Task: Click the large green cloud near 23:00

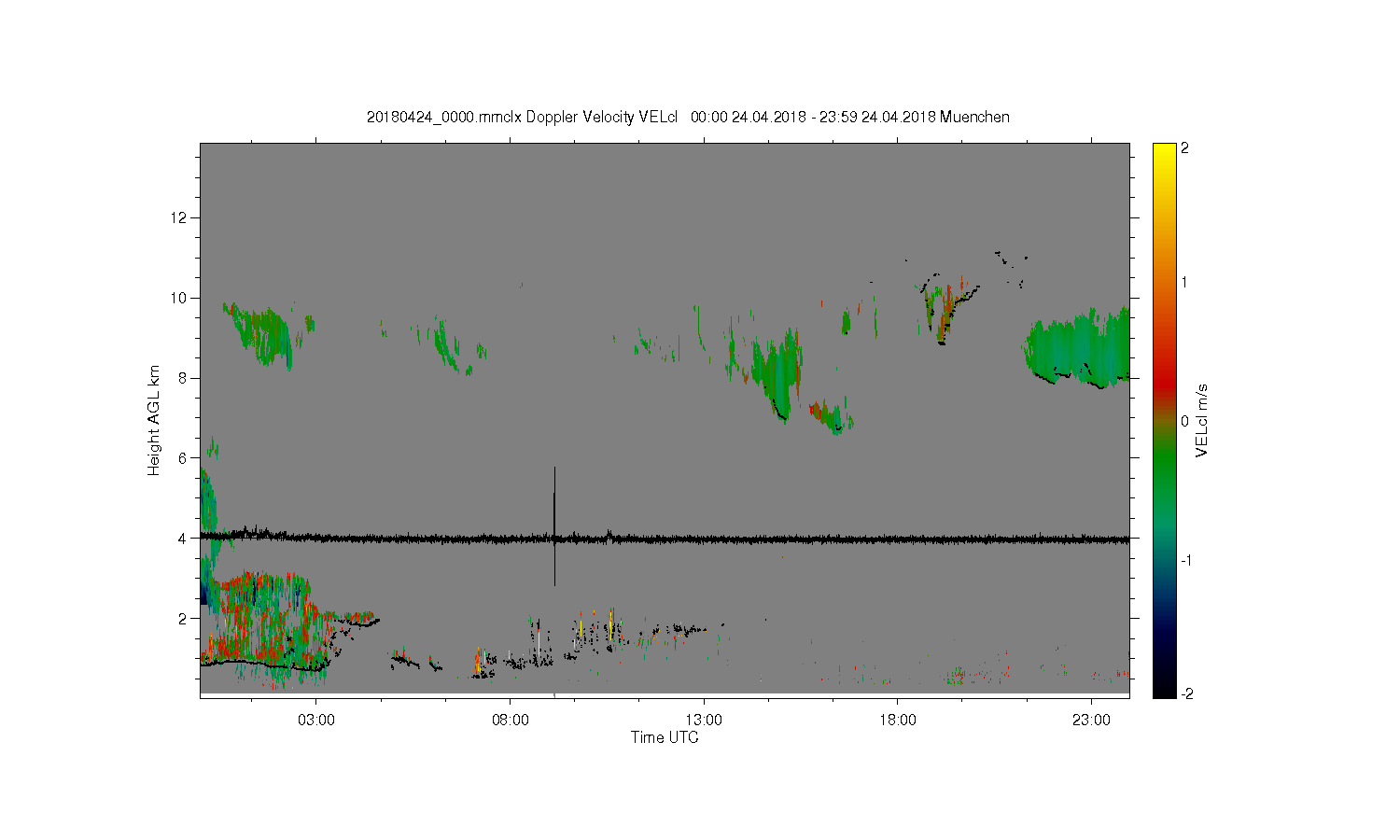Action: (x=1078, y=350)
